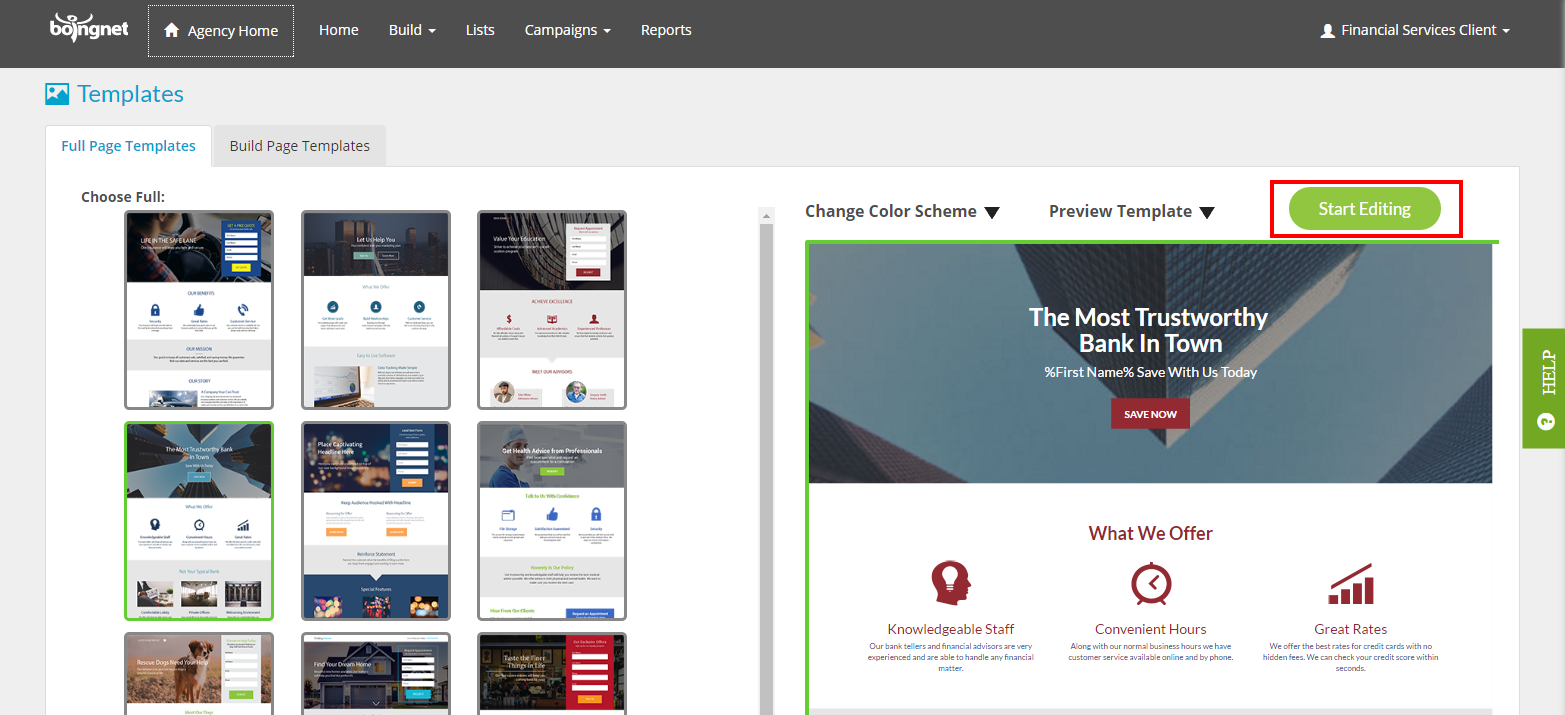Click the template list scrollbar up arrow

[x=767, y=215]
